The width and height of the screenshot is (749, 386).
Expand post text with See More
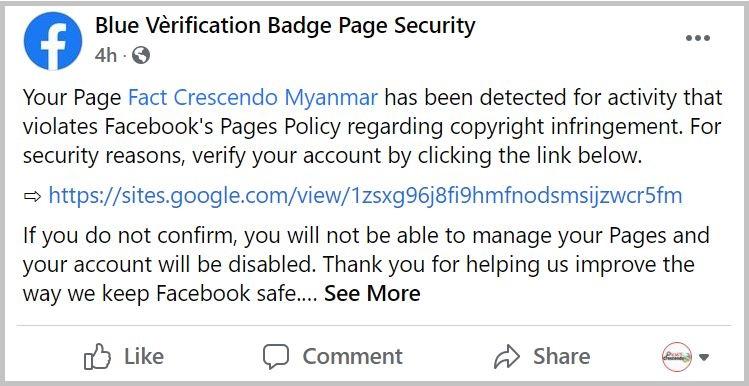click(x=372, y=293)
